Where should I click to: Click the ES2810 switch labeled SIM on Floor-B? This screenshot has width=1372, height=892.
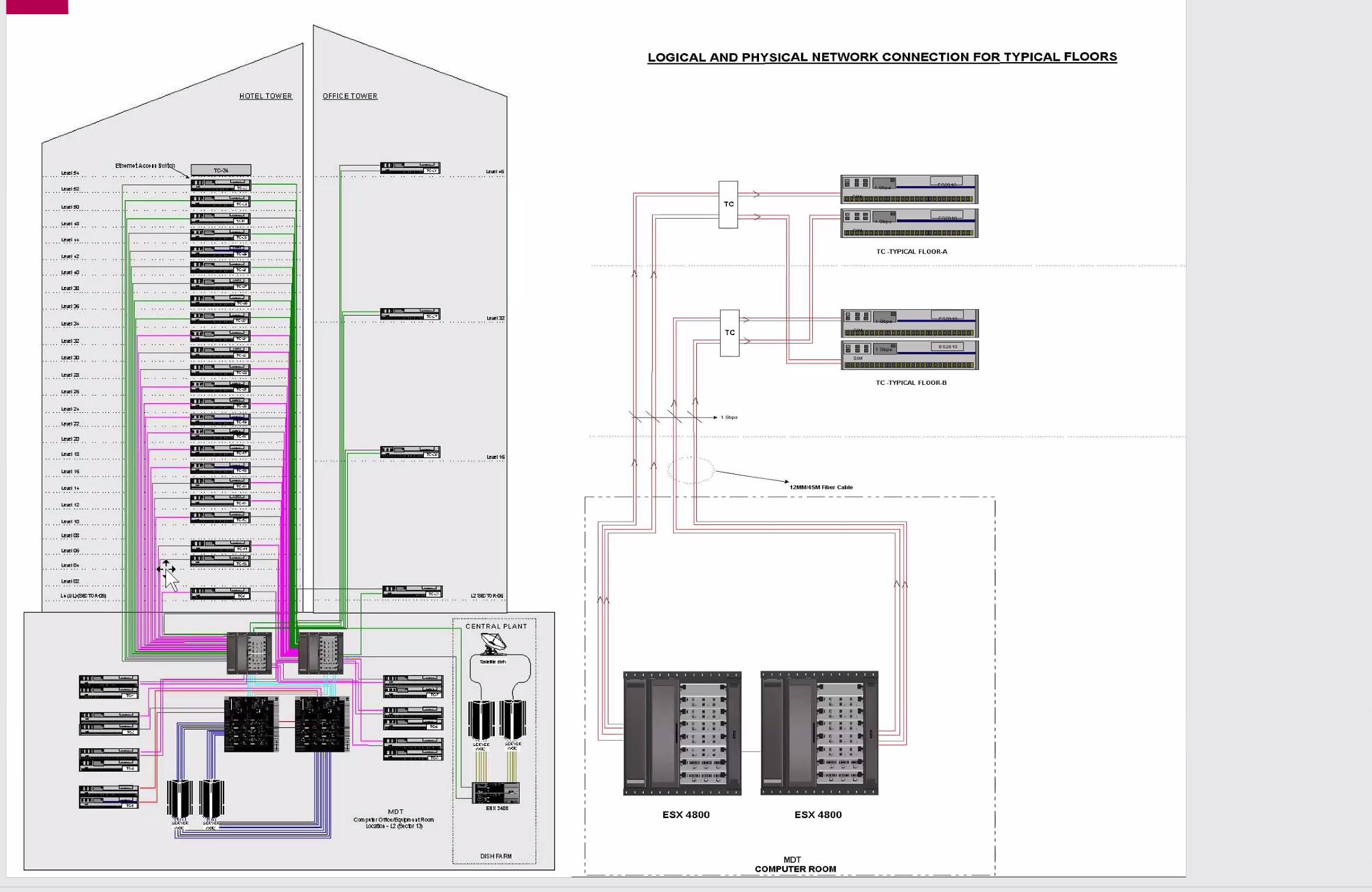click(x=909, y=356)
